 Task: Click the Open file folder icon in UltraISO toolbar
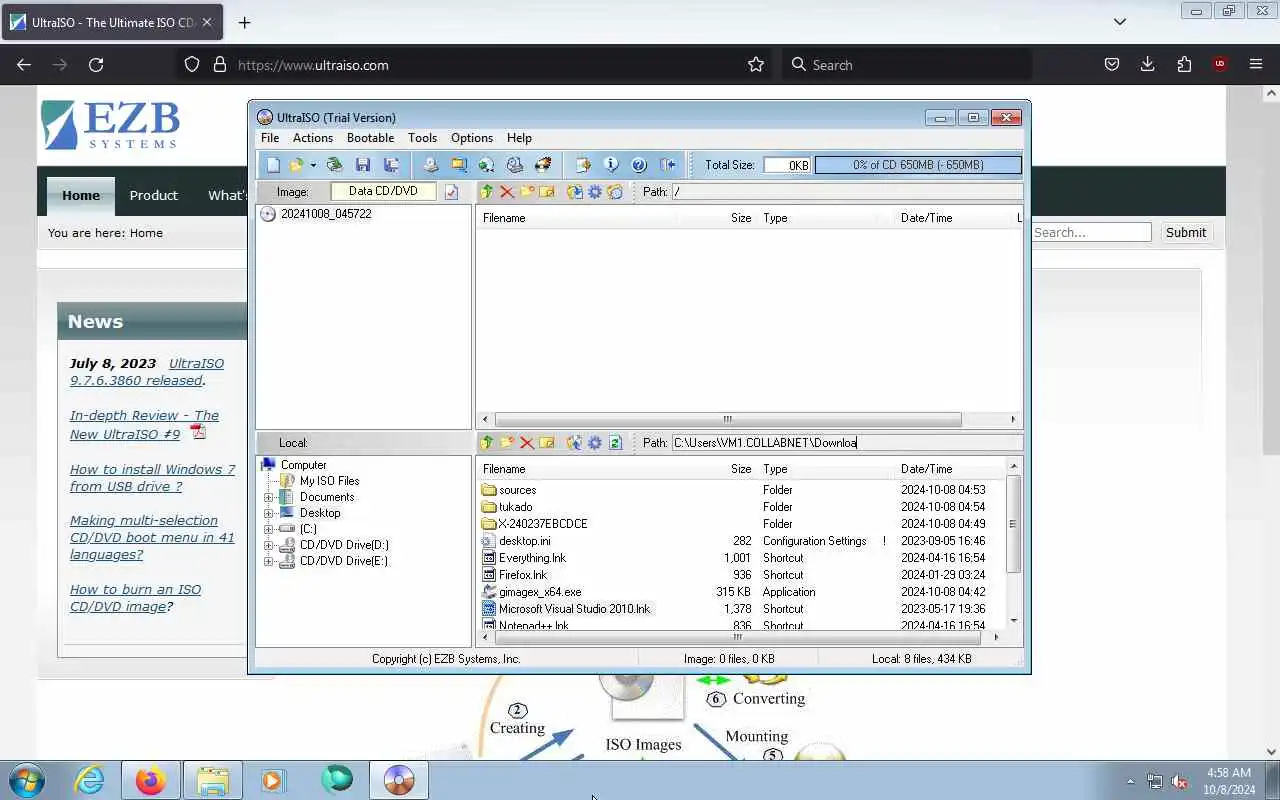pos(296,165)
